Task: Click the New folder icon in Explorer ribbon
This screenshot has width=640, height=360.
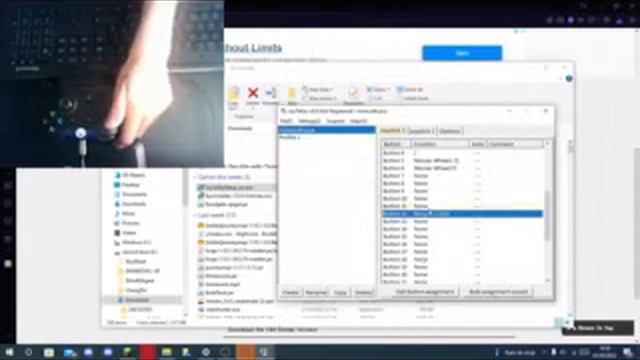Action: [292, 94]
